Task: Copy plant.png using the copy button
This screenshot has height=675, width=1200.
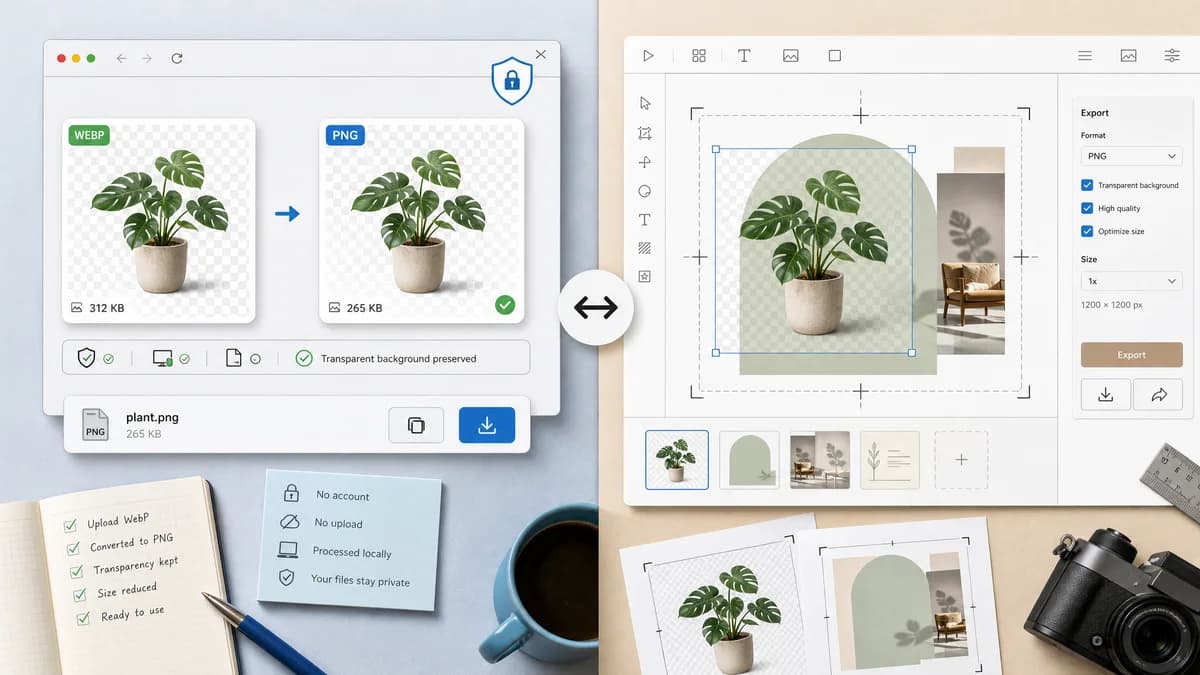Action: [416, 425]
